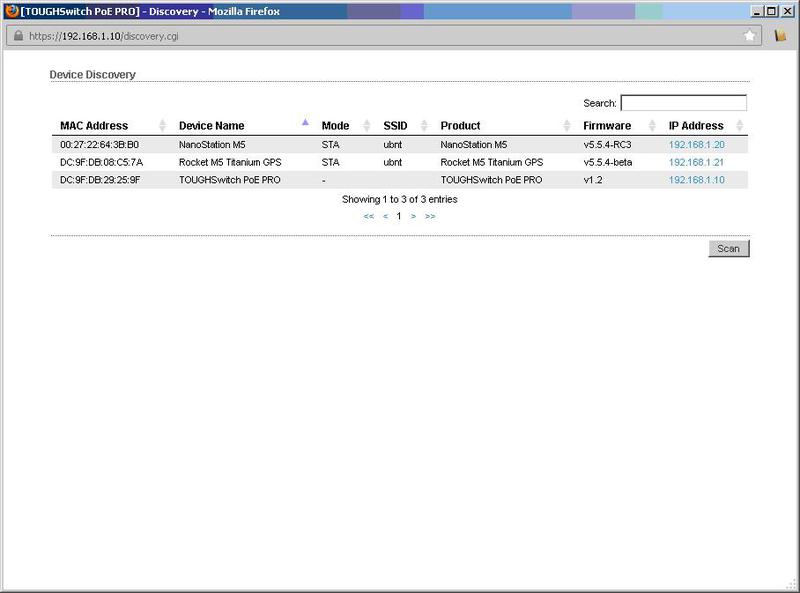The height and width of the screenshot is (593, 800).
Task: Sort by SSID column arrows
Action: tap(423, 125)
